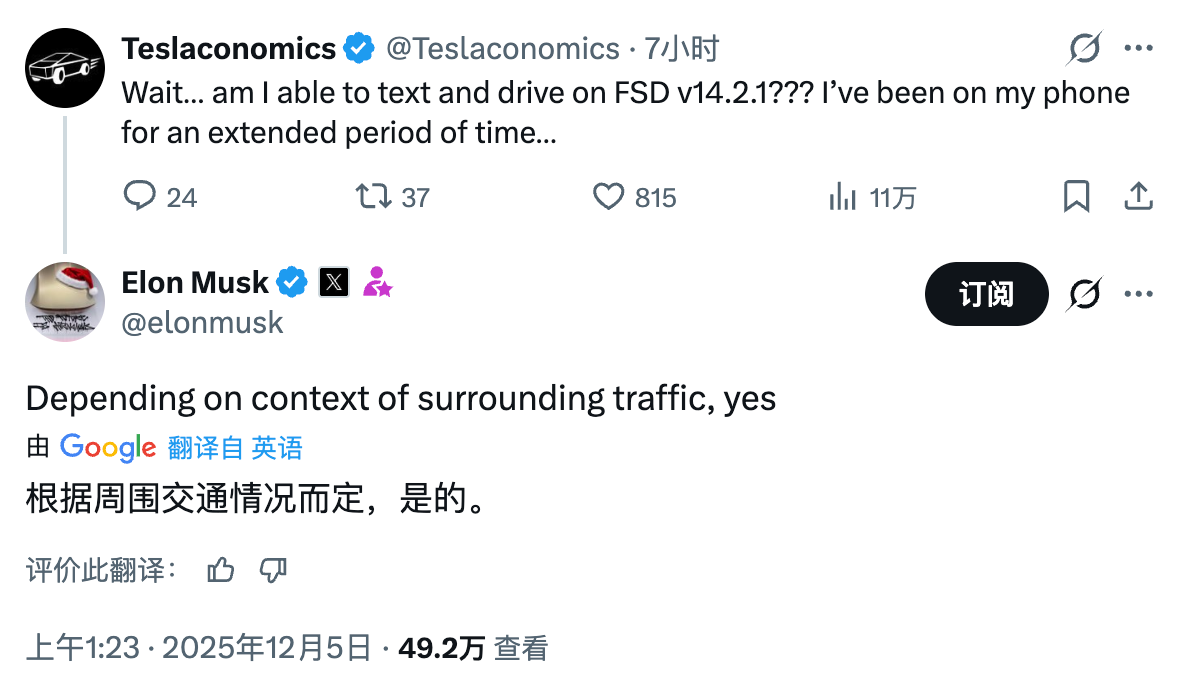Open view analytics icon showing 11万

[843, 197]
